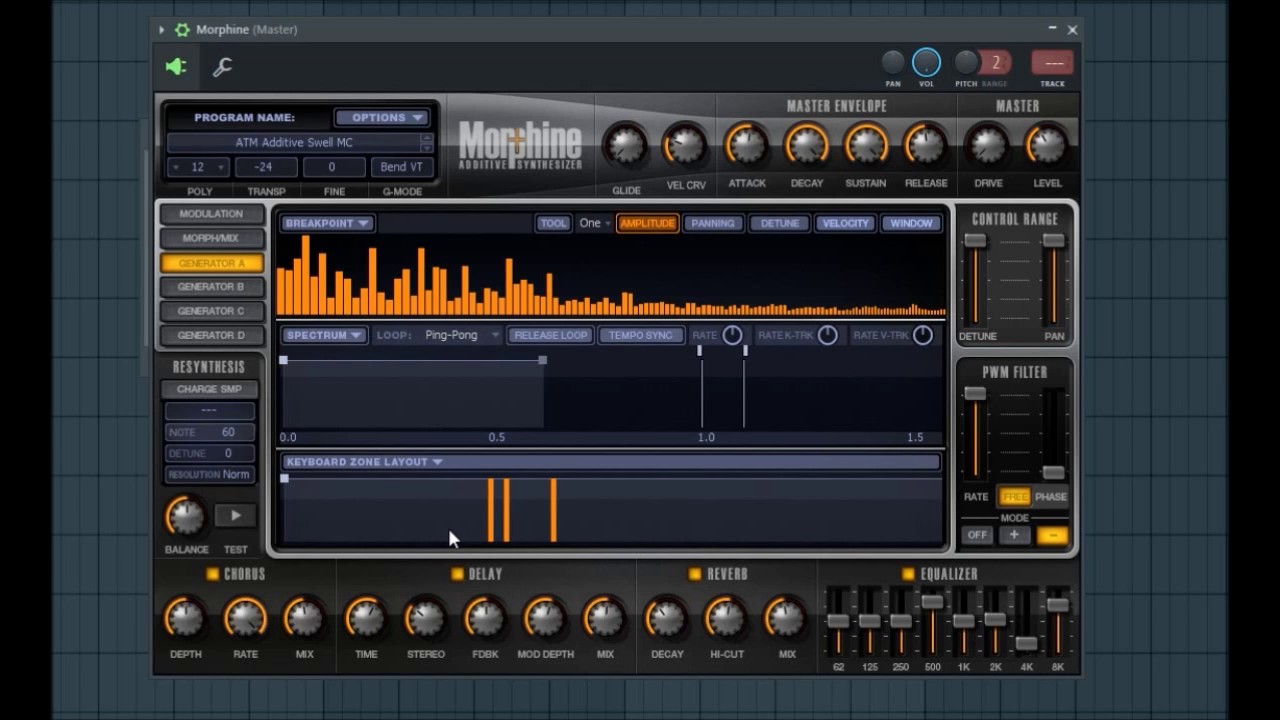This screenshot has width=1280, height=720.
Task: Click the Window view button
Action: (911, 223)
